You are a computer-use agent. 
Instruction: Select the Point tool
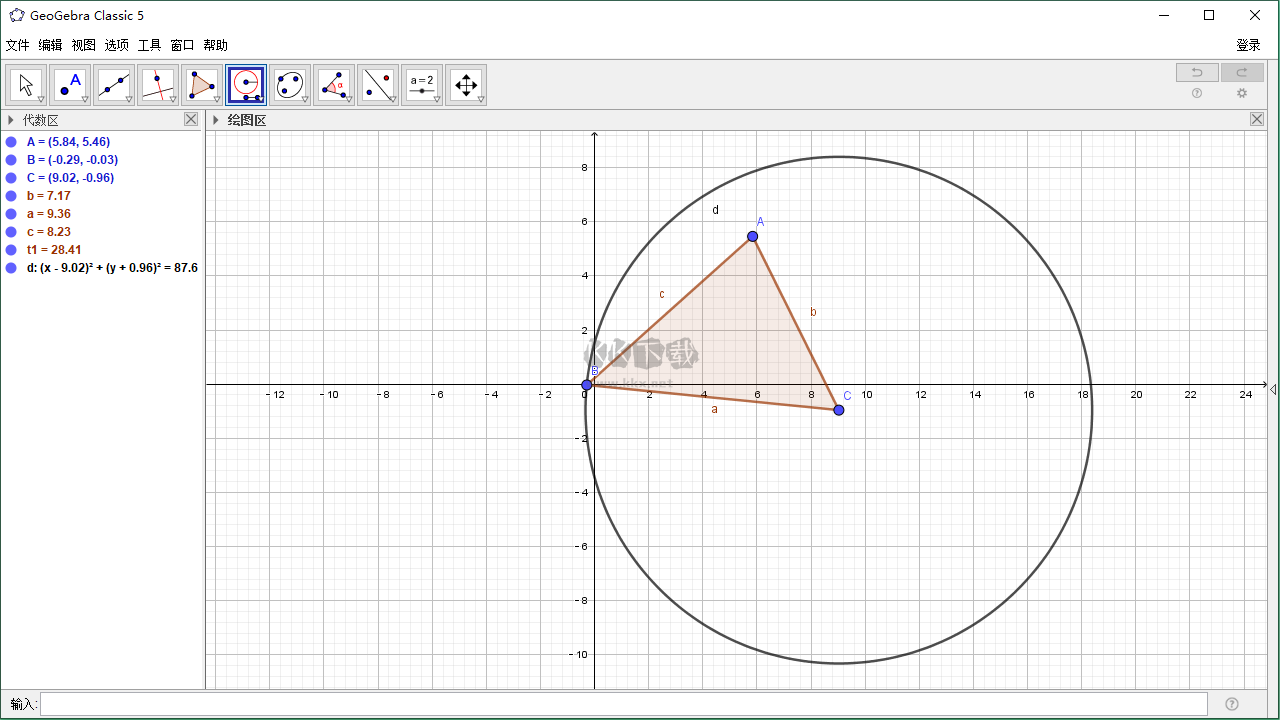click(x=70, y=84)
